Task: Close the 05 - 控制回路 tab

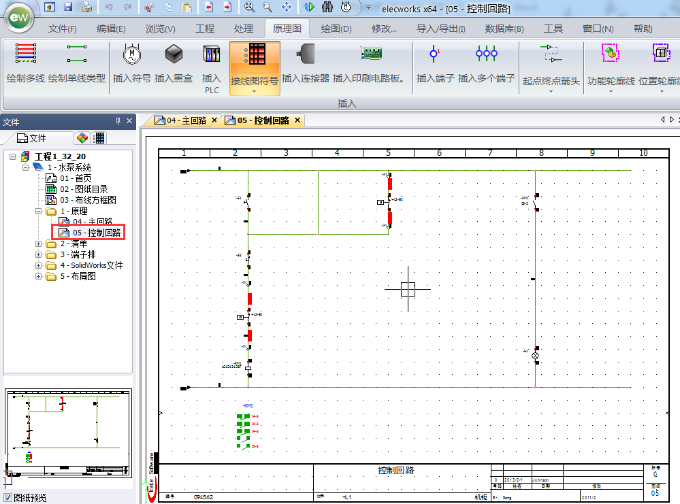Action: tap(297, 121)
